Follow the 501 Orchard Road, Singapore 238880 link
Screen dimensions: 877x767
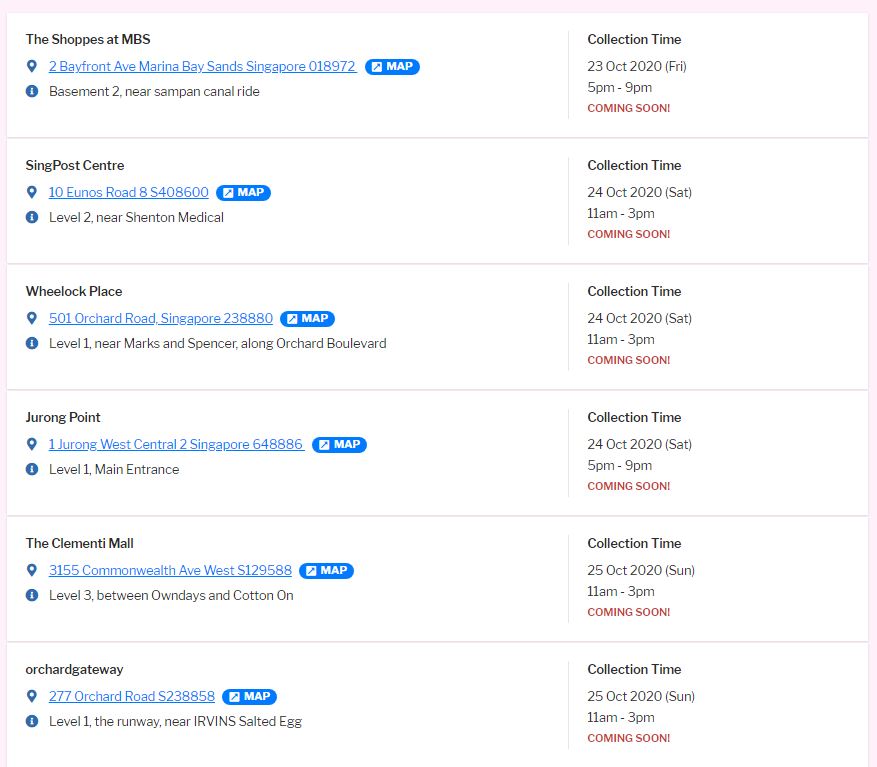tap(161, 319)
